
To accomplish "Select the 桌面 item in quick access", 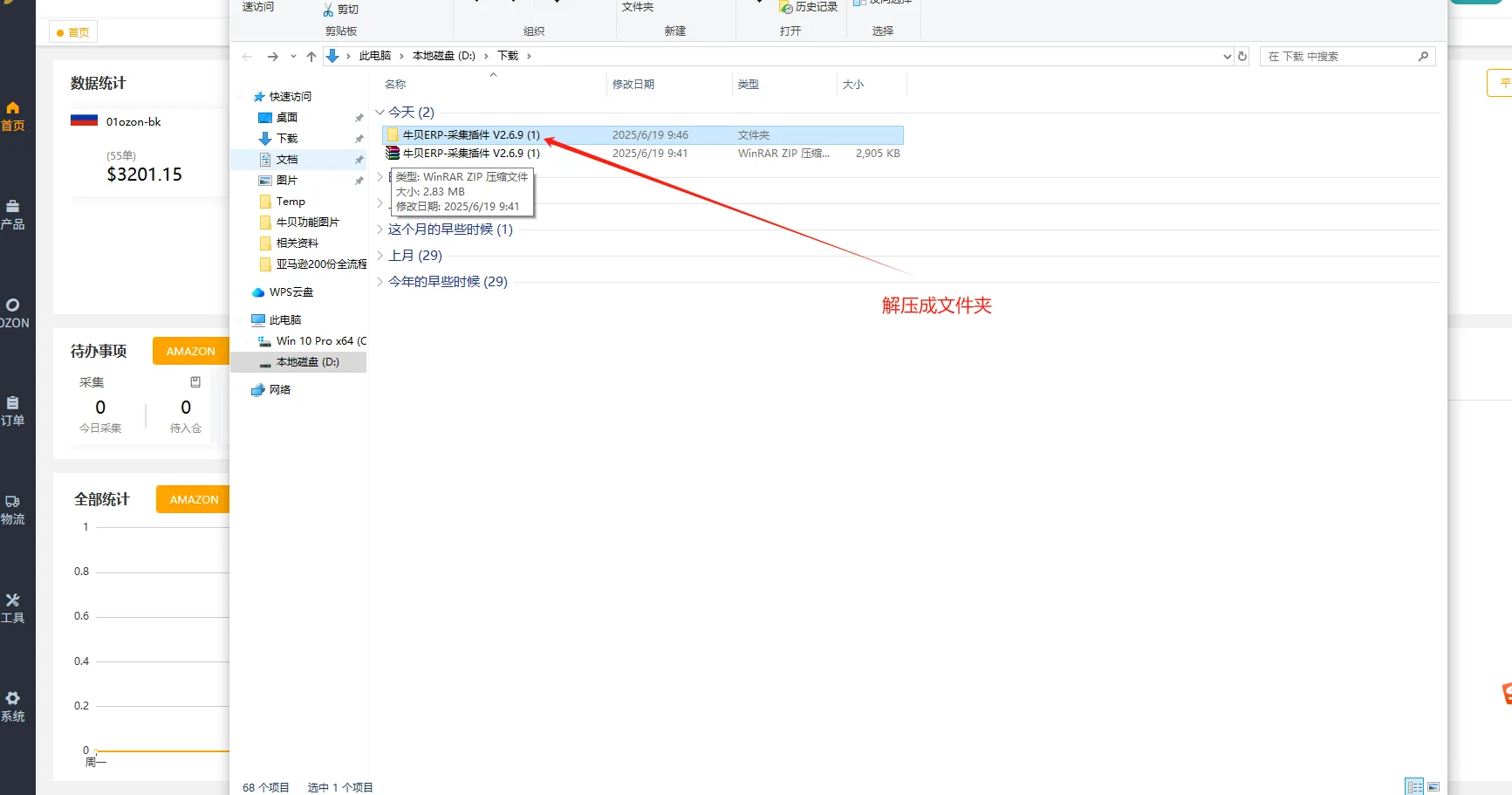I will (287, 118).
